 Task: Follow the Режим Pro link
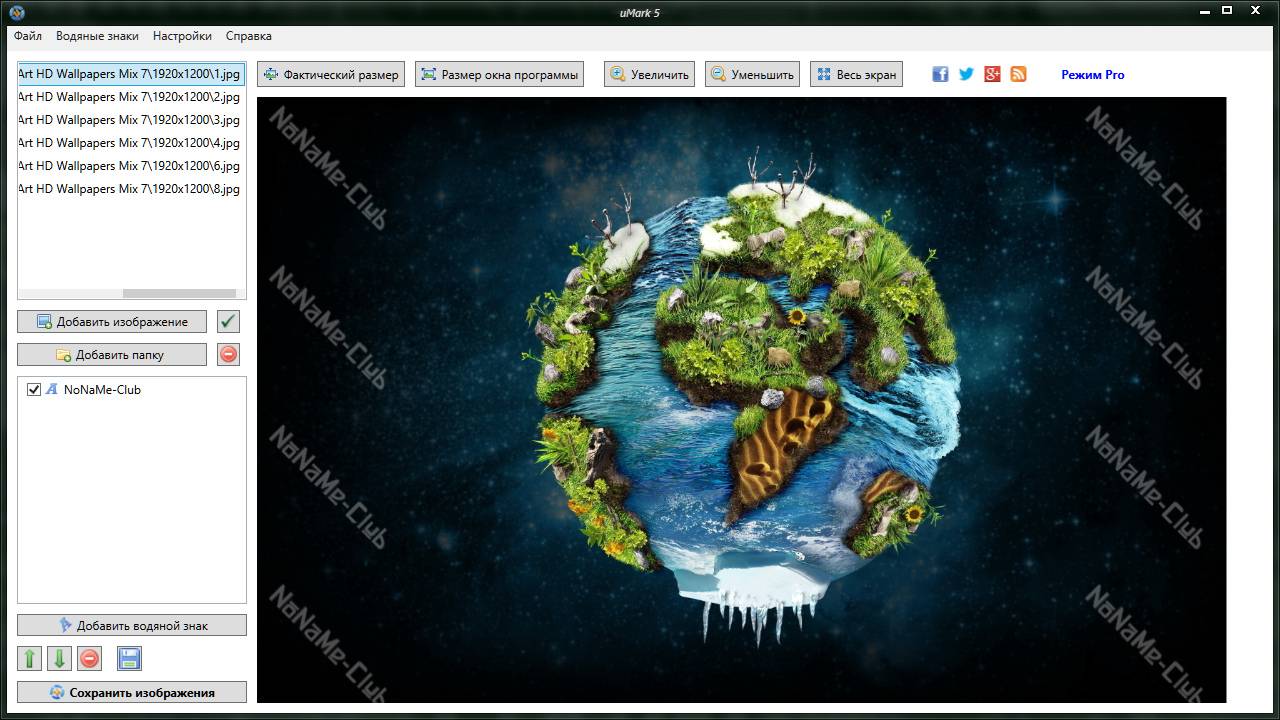point(1092,75)
